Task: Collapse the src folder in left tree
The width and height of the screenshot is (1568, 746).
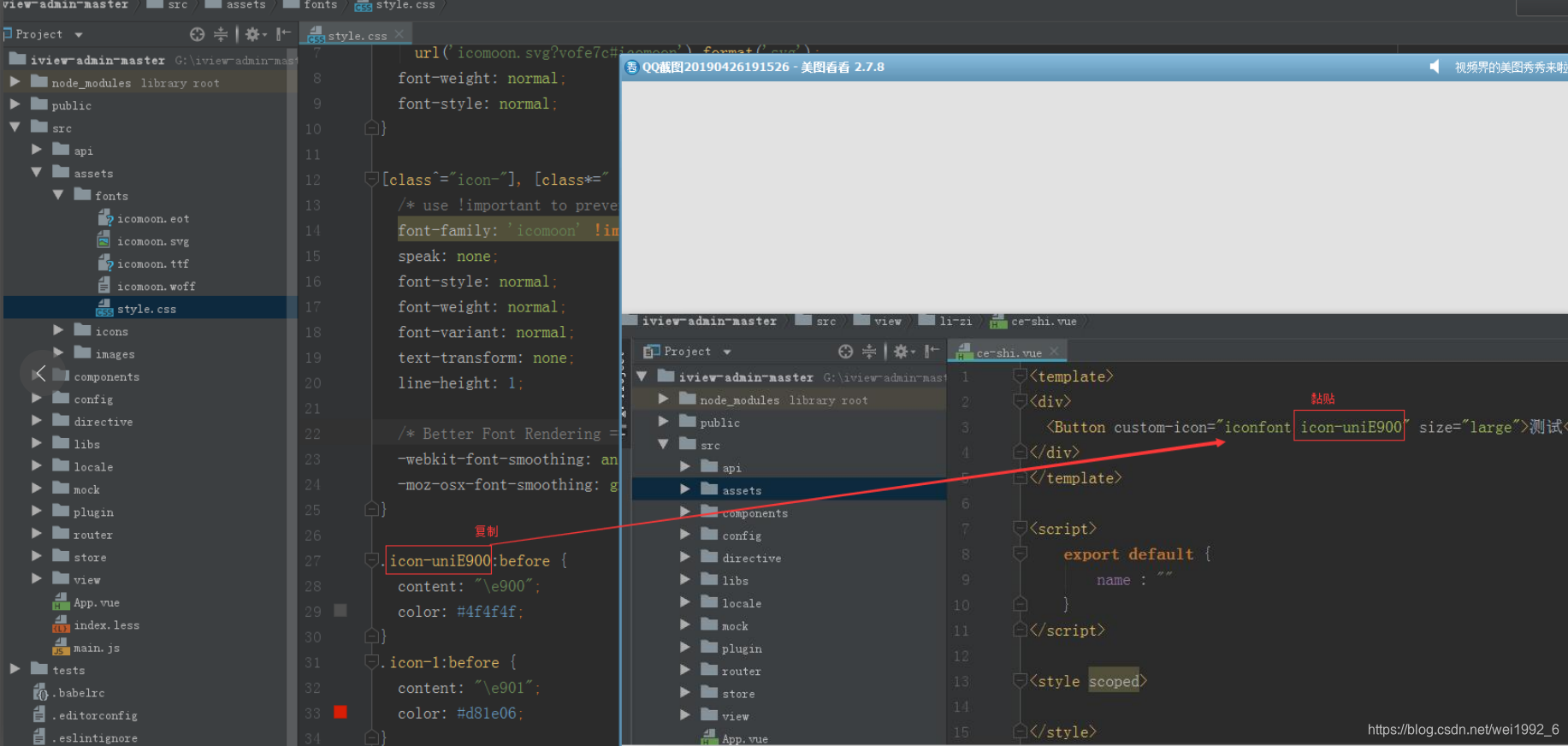Action: (15, 127)
